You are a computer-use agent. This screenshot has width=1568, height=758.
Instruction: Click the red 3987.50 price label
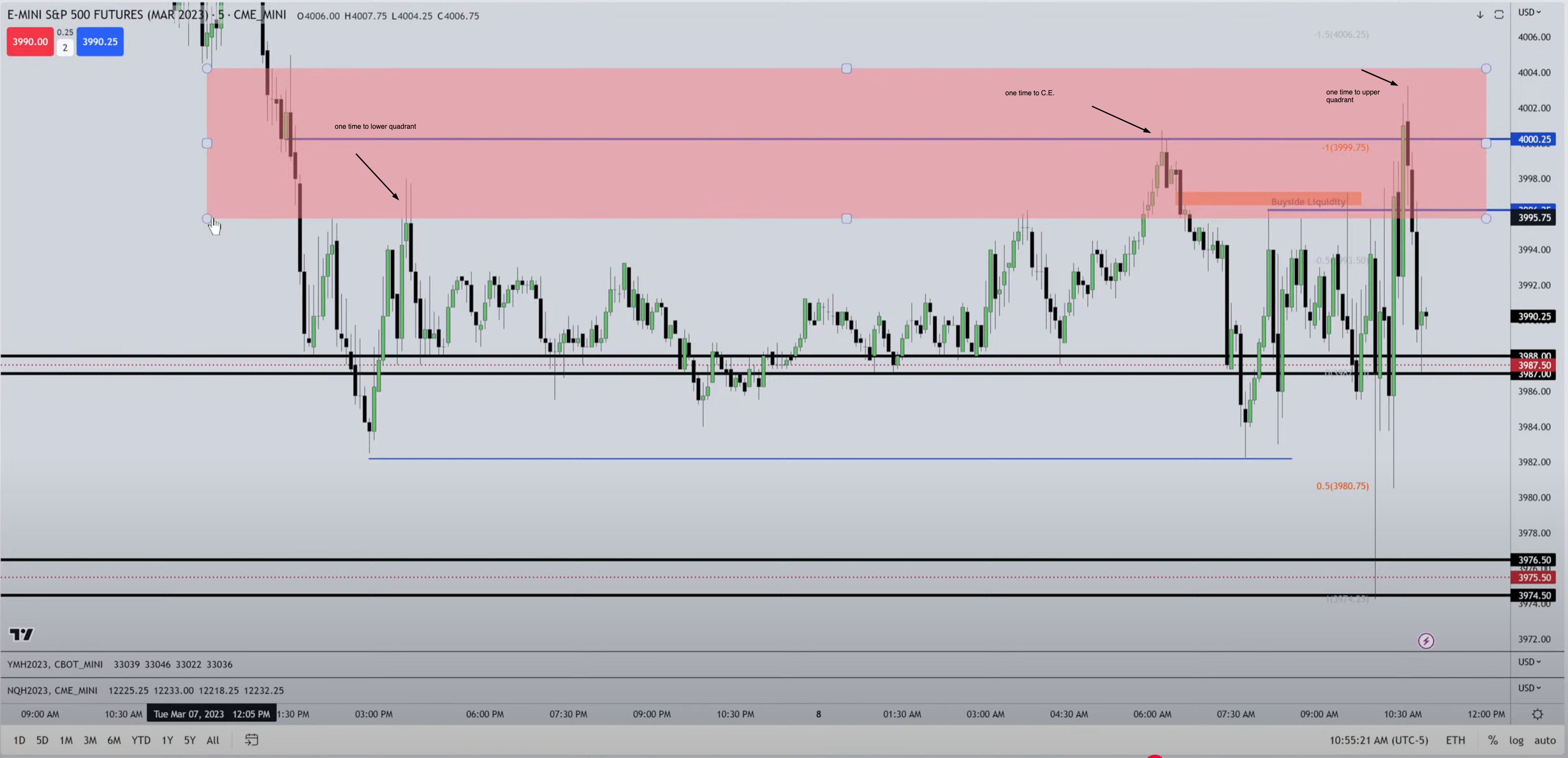click(1534, 365)
